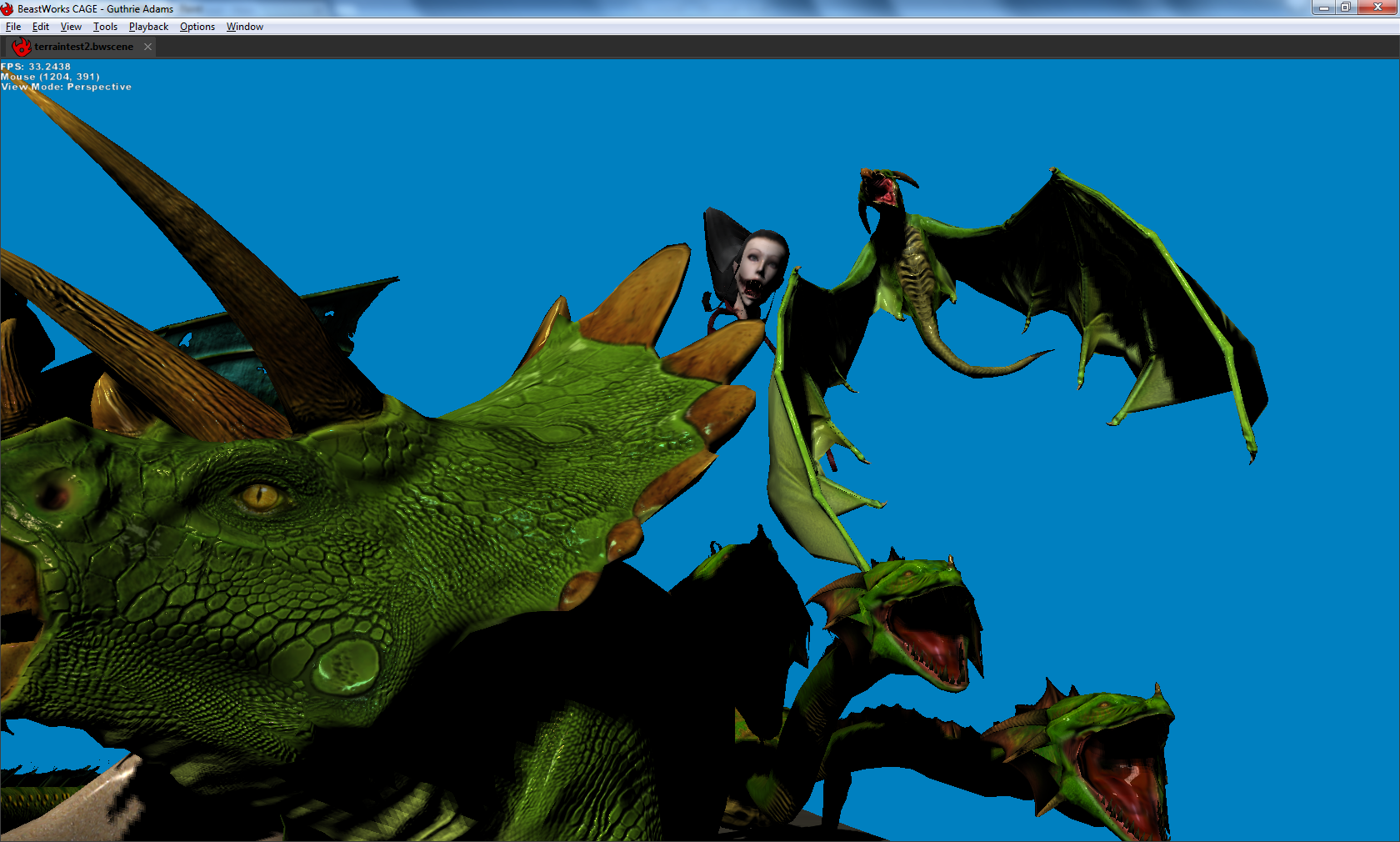
Task: Minimize the BeastWorks CAGE window
Action: [1324, 8]
